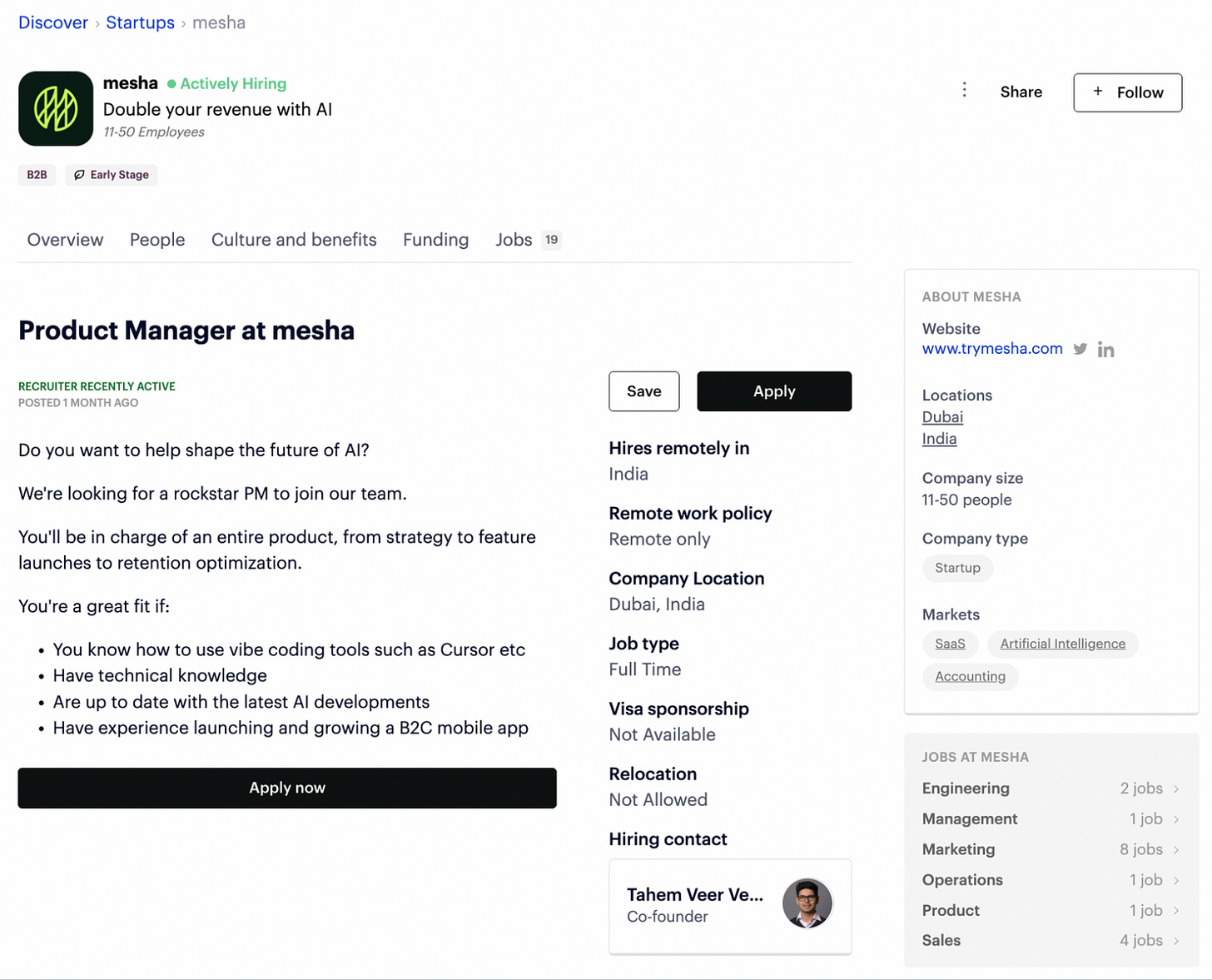Open the India location link
The height and width of the screenshot is (980, 1212).
tap(939, 439)
